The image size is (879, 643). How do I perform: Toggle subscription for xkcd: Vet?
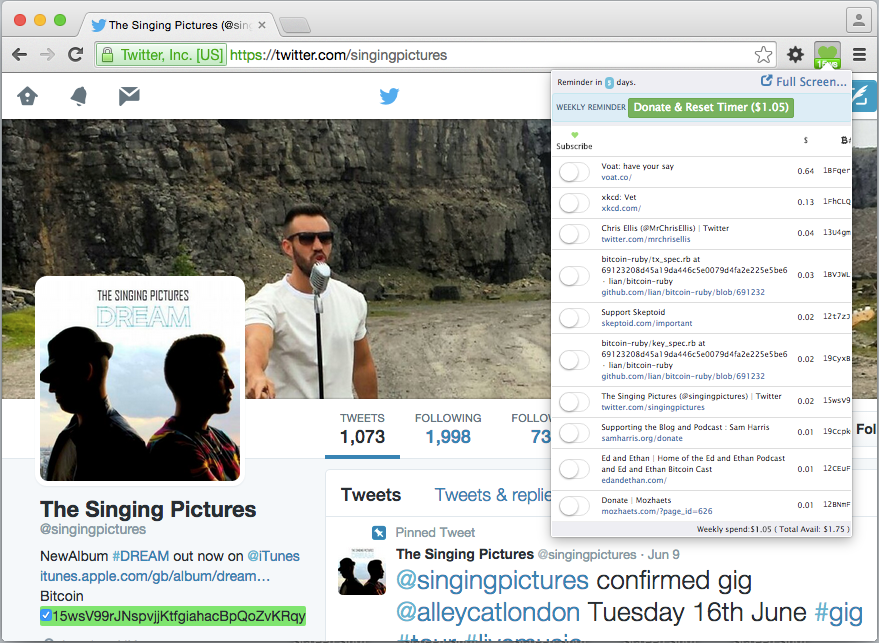pyautogui.click(x=575, y=203)
